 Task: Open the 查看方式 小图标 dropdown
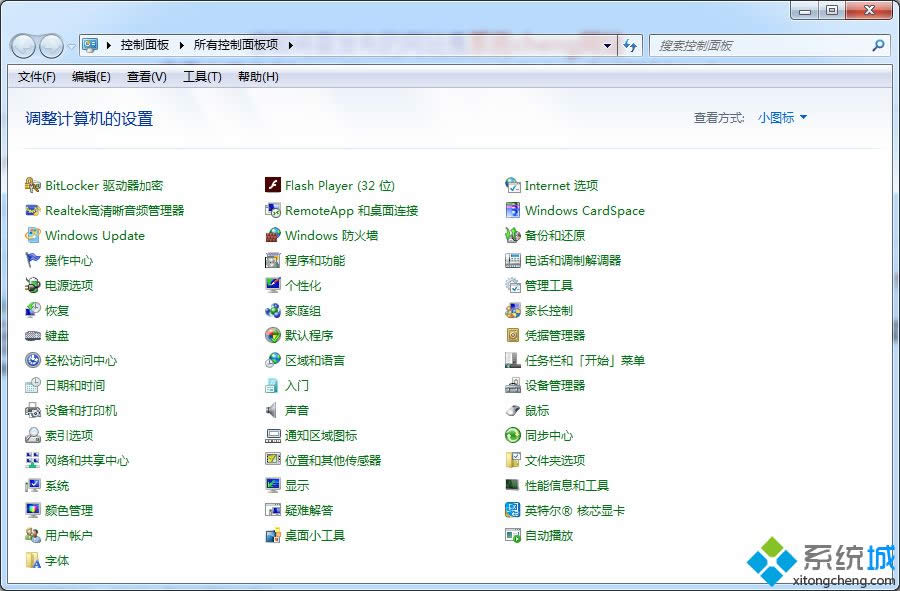782,118
